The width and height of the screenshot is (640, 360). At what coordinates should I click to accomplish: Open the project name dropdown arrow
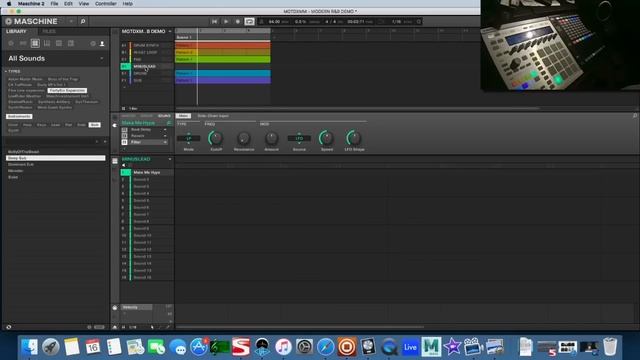click(x=170, y=31)
